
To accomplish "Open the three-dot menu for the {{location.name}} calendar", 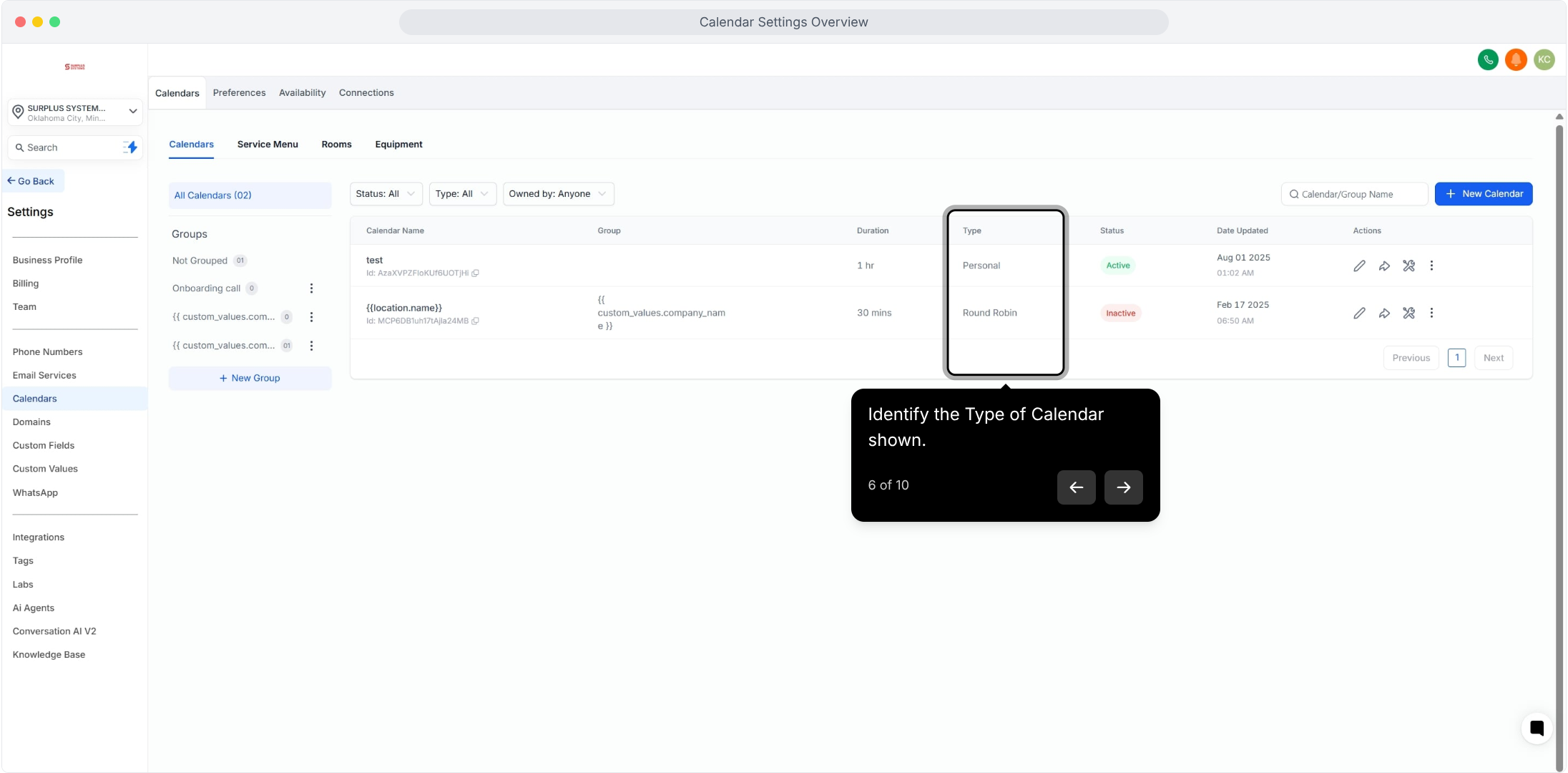I will 1431,313.
